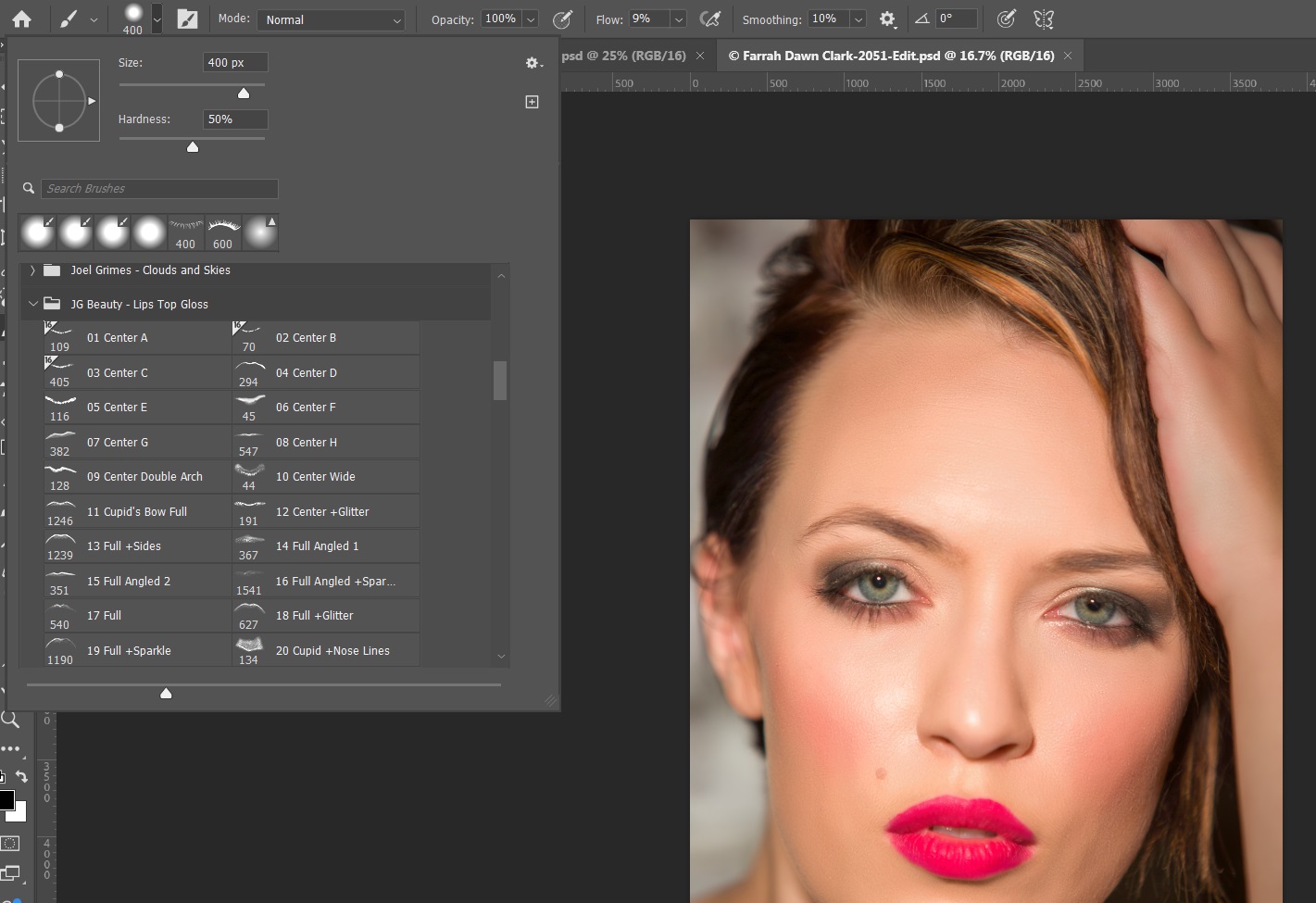
Task: Toggle the Brush Settings panel icon
Action: click(x=187, y=19)
